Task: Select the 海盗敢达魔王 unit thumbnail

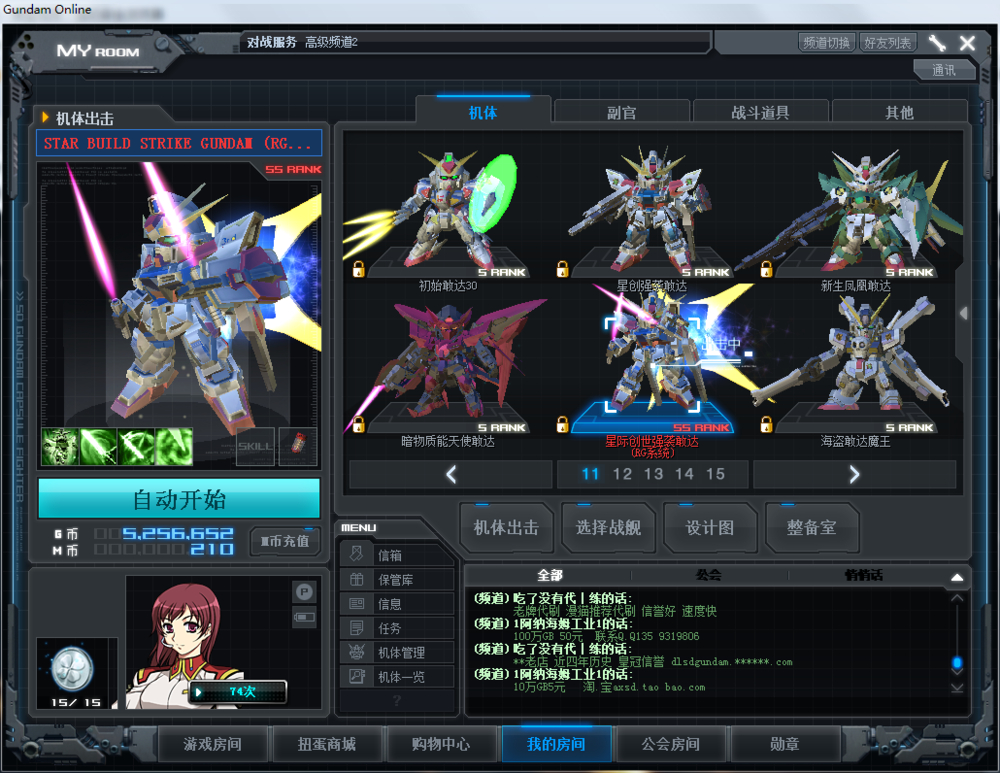Action: [x=855, y=364]
